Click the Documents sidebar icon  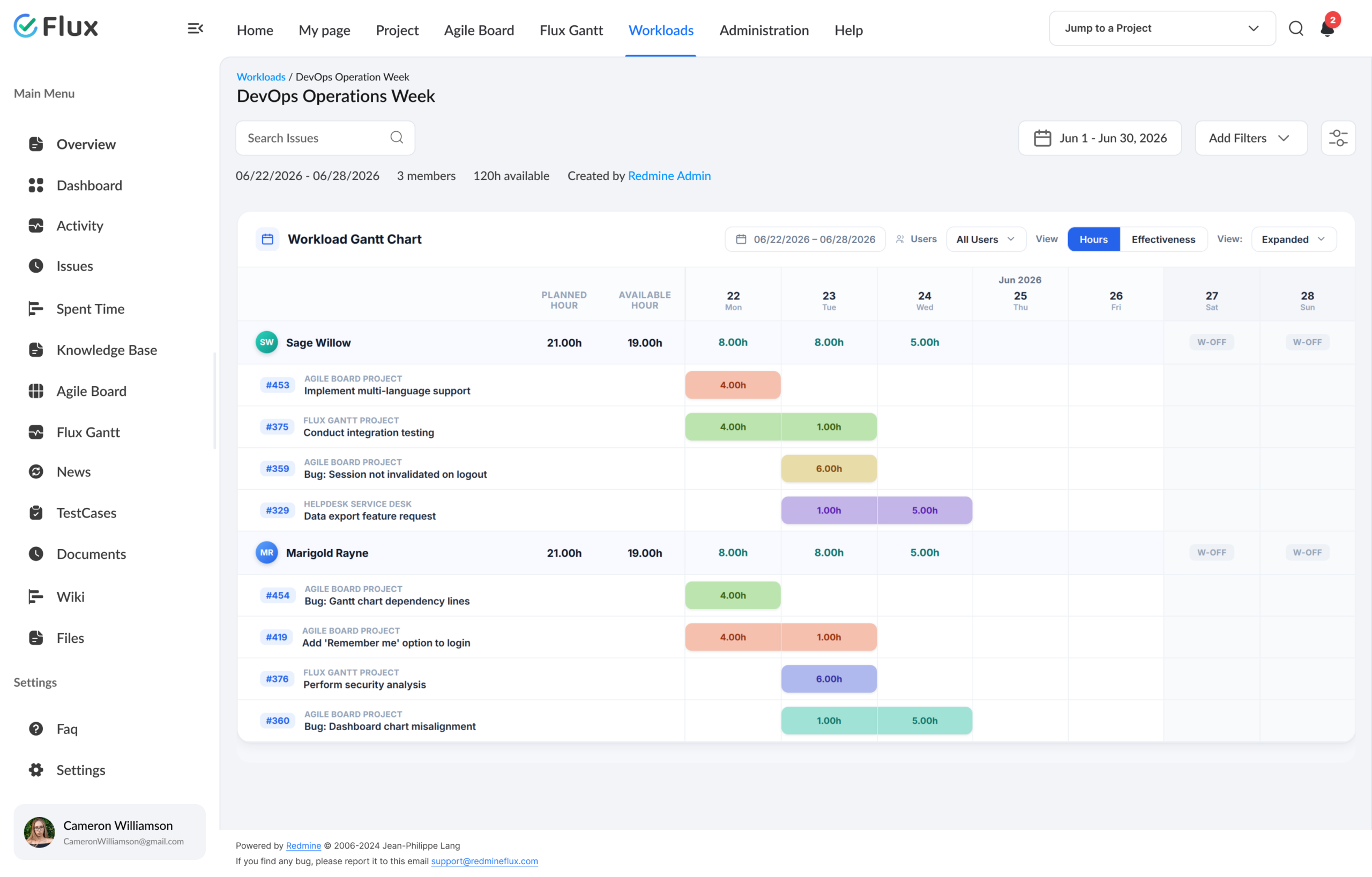click(x=36, y=554)
